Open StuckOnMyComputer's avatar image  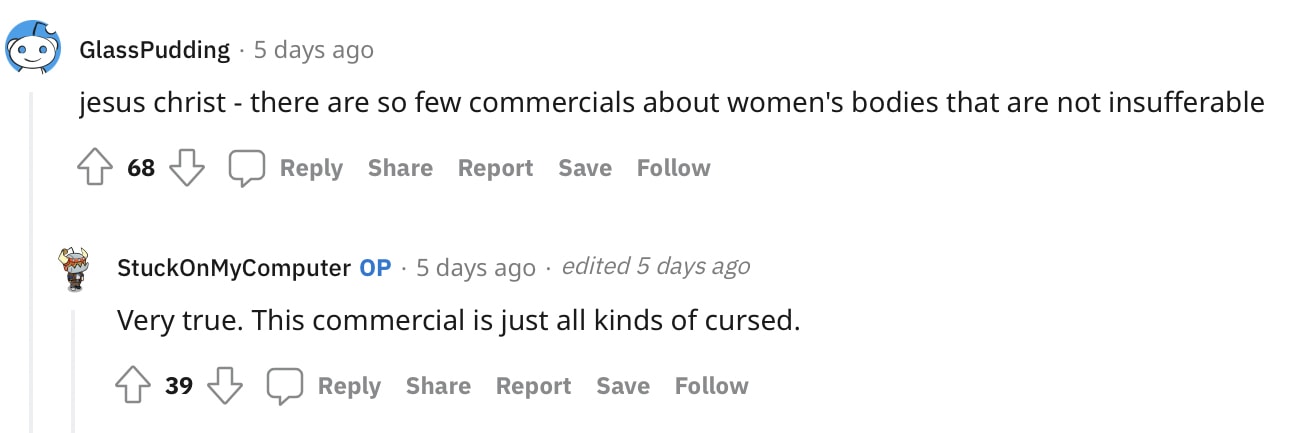coord(76,268)
